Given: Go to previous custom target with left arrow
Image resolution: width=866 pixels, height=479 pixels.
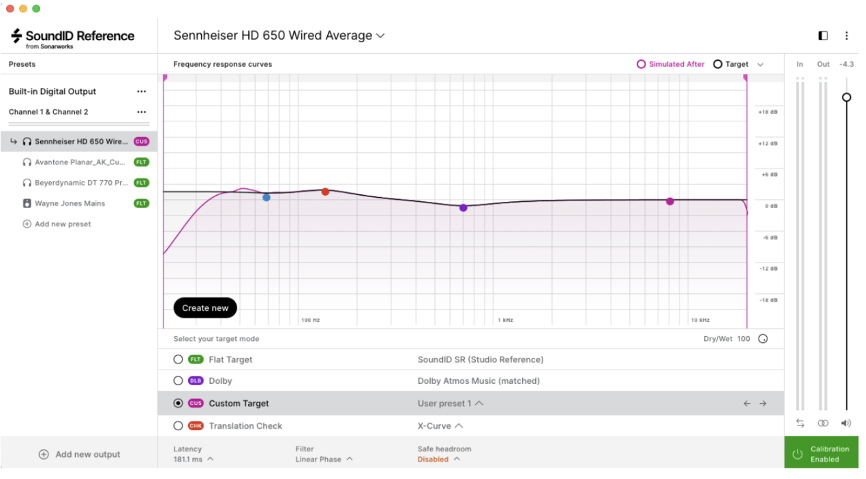Looking at the screenshot, I should 746,403.
